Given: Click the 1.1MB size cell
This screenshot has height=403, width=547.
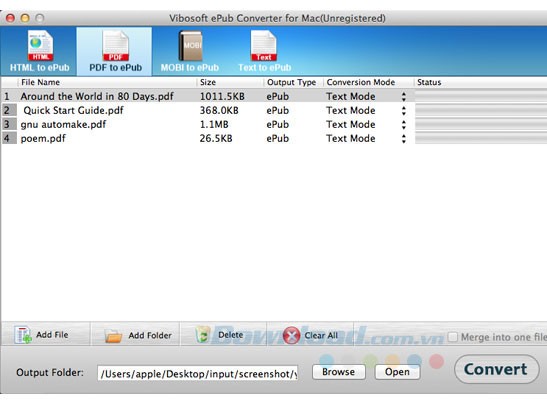Looking at the screenshot, I should (214, 125).
